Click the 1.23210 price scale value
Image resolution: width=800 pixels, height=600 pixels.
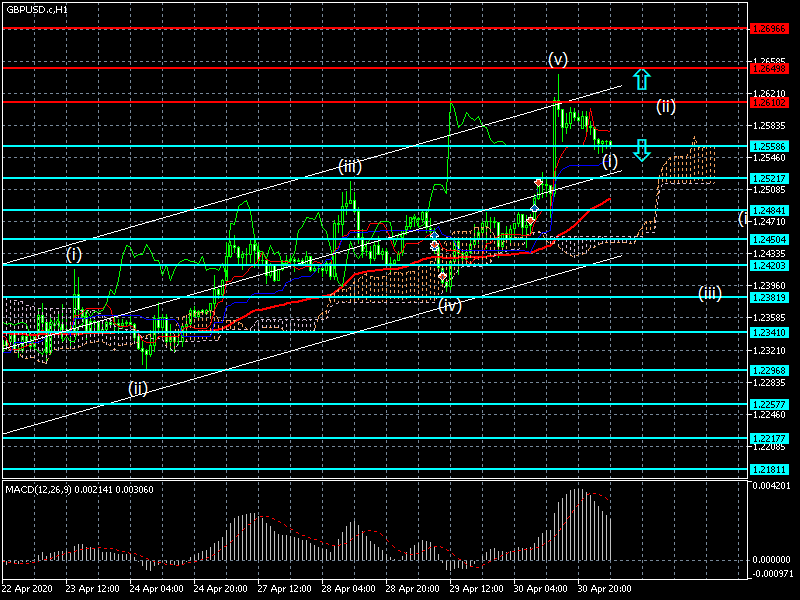tap(769, 351)
